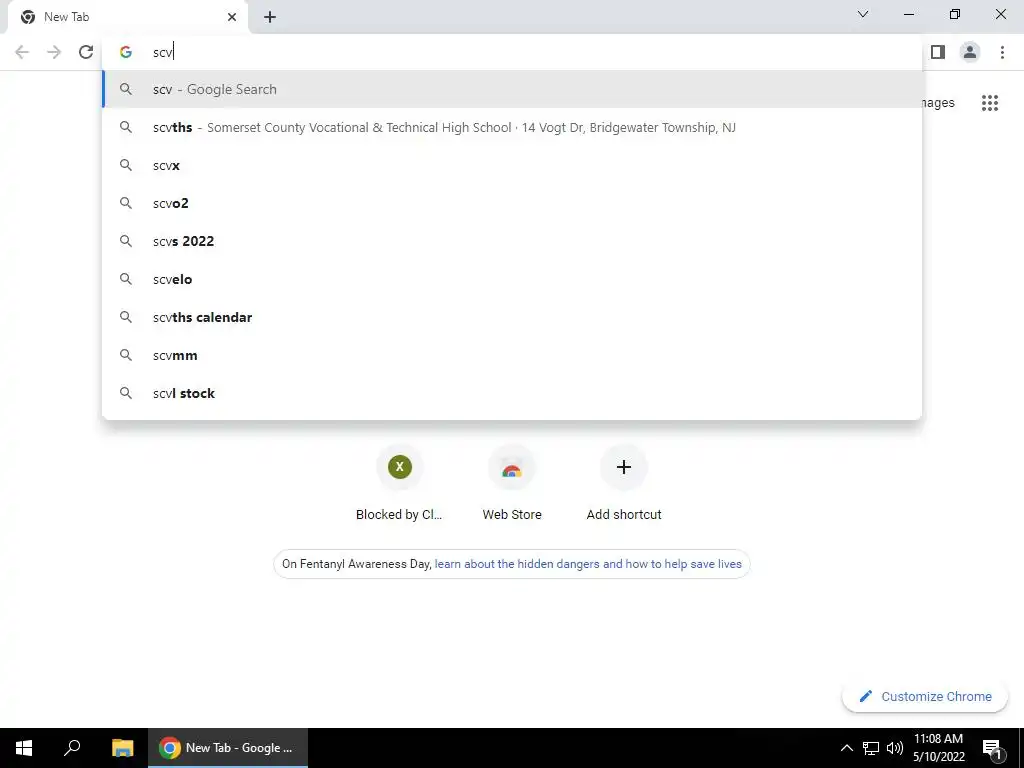Click the magnifier icon beside scvelo
Viewport: 1024px width, 768px height.
[x=126, y=279]
